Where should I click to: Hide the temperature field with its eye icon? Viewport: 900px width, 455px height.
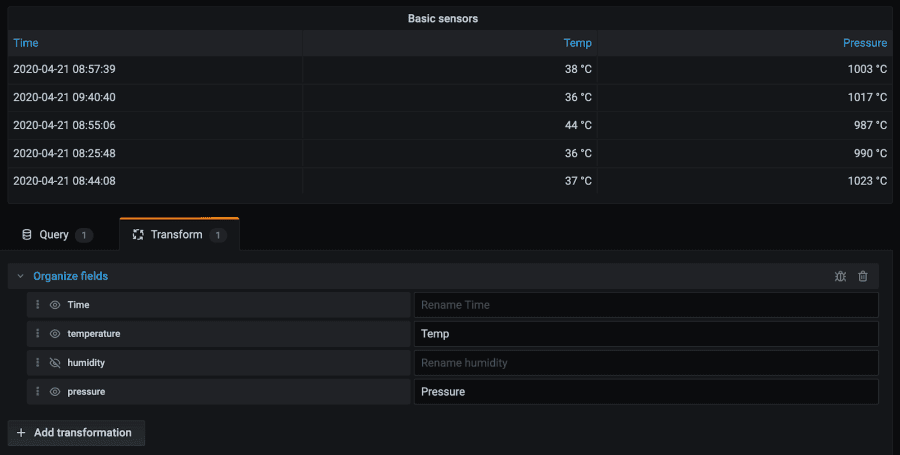point(55,334)
